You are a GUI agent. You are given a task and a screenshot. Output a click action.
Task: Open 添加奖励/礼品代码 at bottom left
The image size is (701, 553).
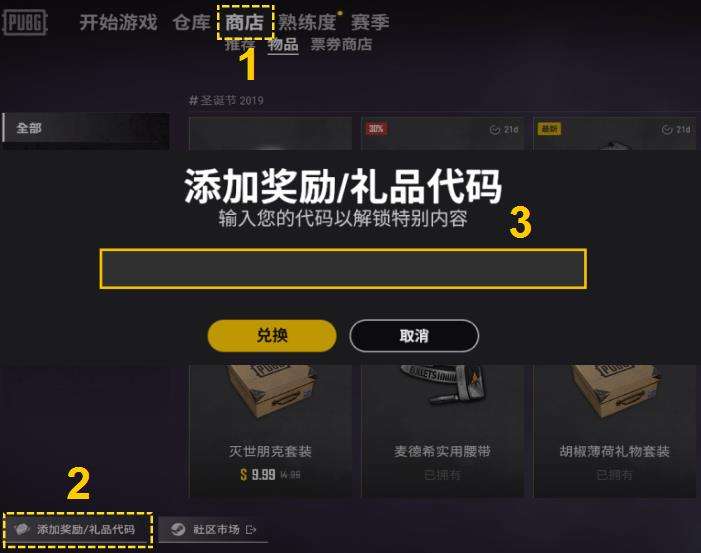[x=78, y=530]
